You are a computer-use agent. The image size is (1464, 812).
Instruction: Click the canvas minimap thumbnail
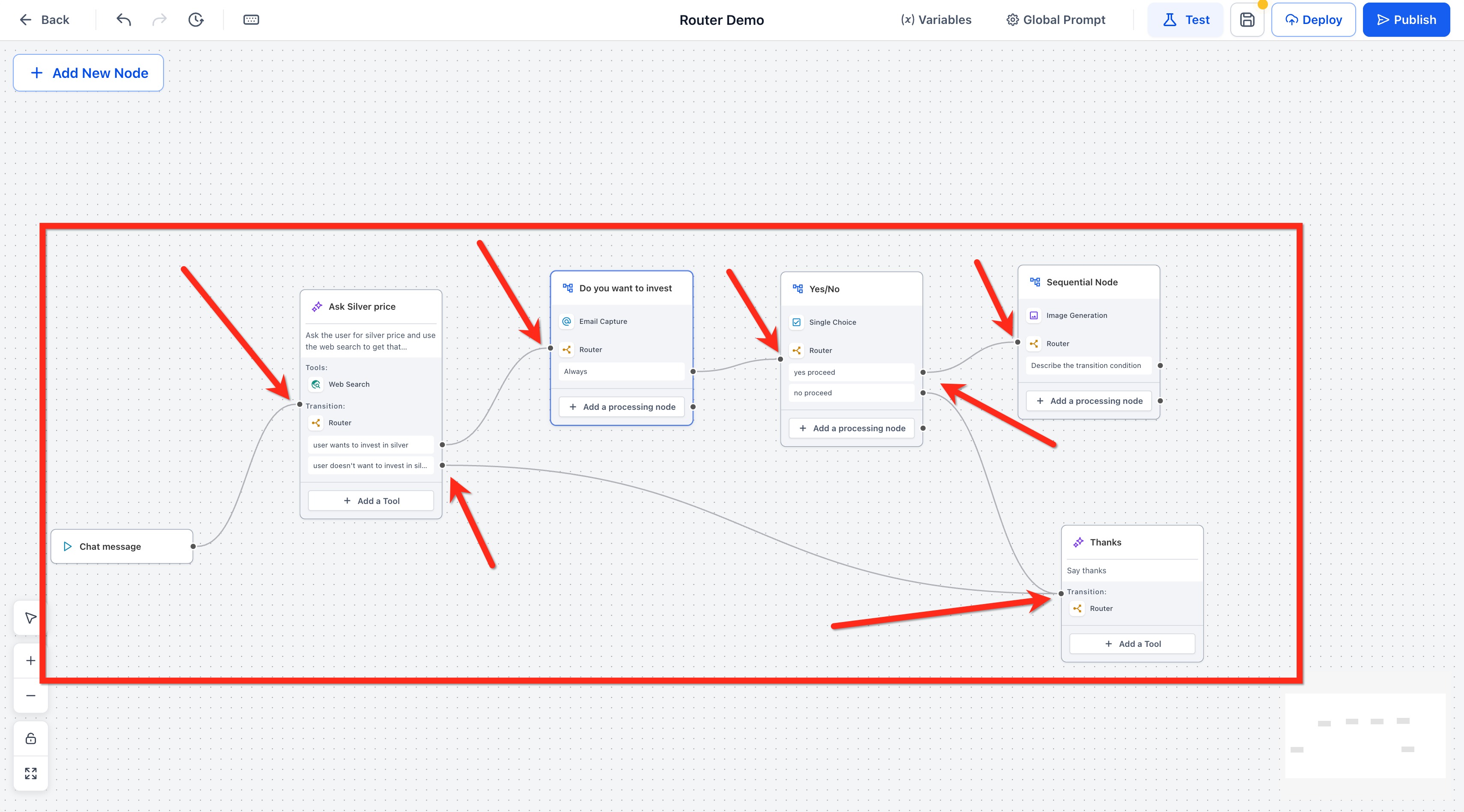click(x=1365, y=735)
